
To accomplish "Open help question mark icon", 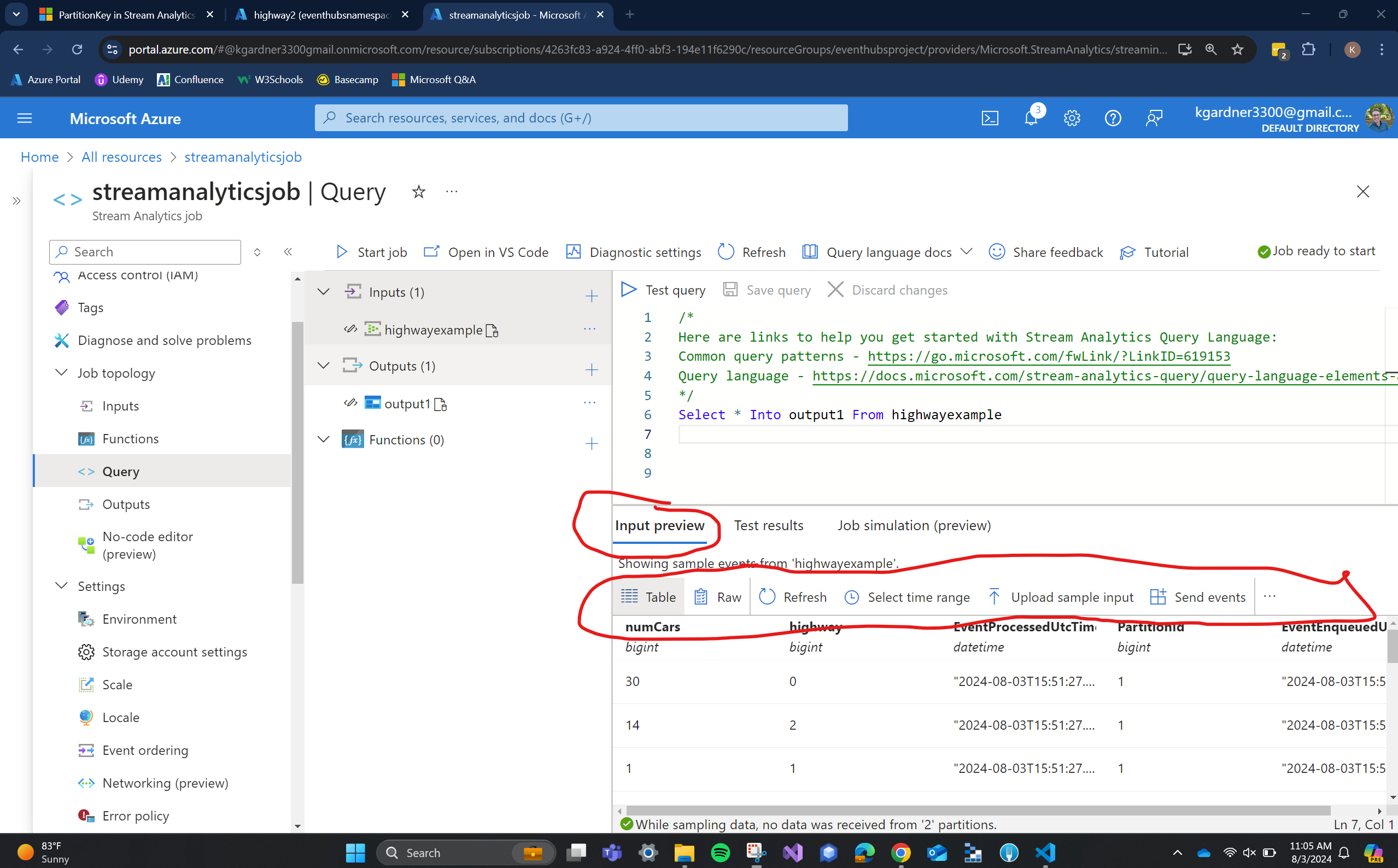I will point(1113,118).
